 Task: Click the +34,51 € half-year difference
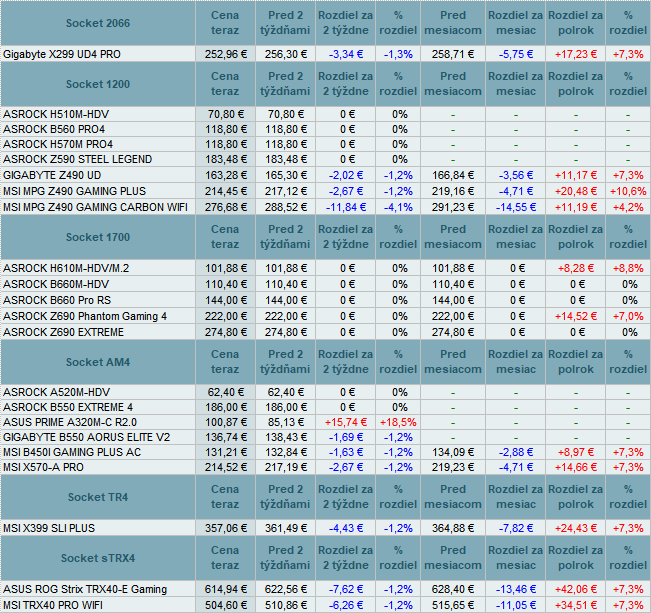click(x=575, y=605)
